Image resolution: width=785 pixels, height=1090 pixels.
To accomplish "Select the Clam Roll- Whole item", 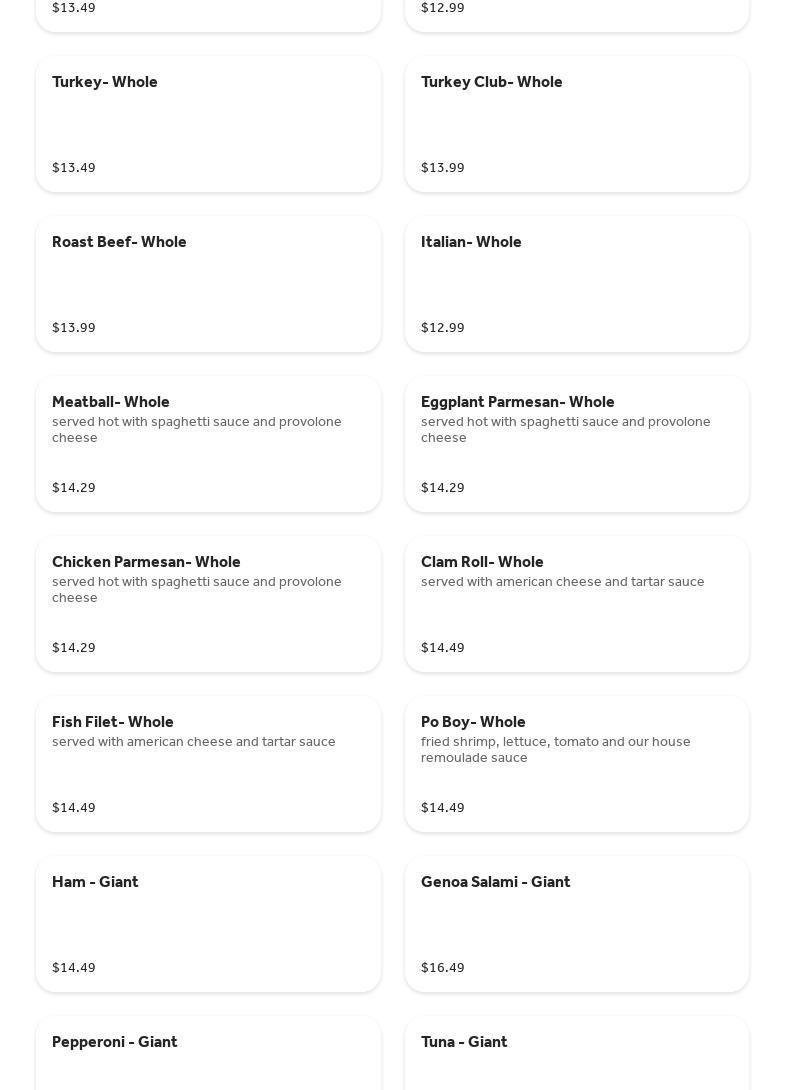I will pyautogui.click(x=576, y=604).
